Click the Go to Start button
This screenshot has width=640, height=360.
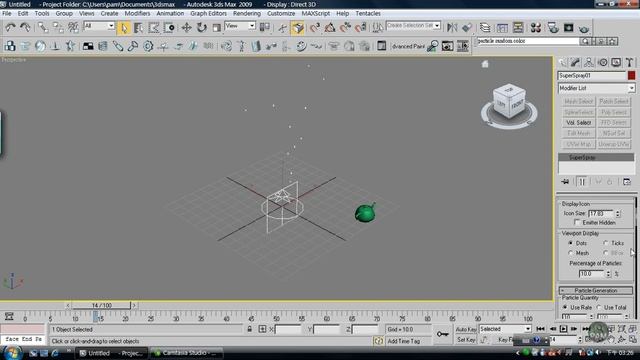pyautogui.click(x=540, y=329)
